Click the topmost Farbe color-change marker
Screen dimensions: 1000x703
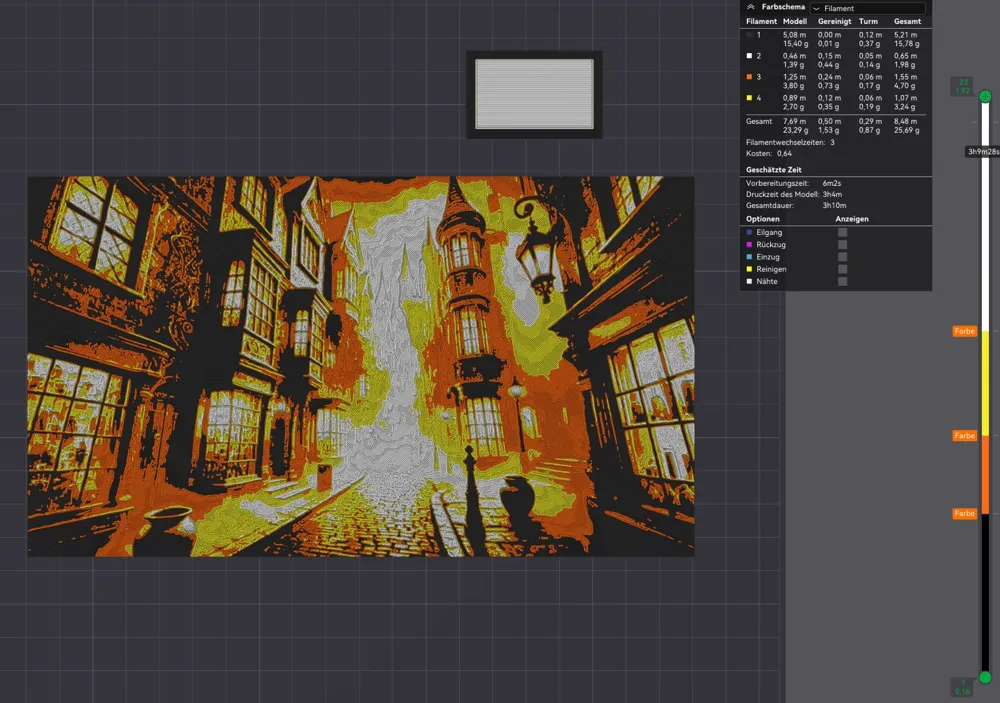[965, 332]
